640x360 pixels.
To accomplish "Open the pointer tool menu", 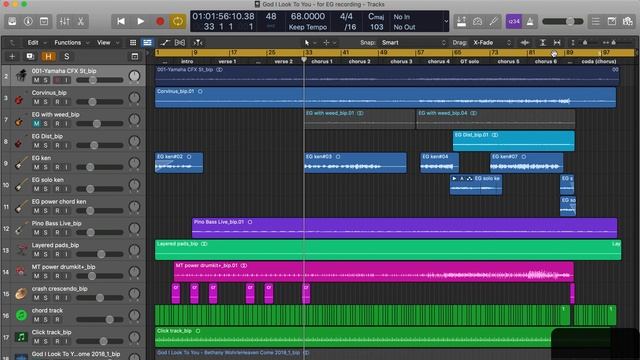I will [309, 42].
